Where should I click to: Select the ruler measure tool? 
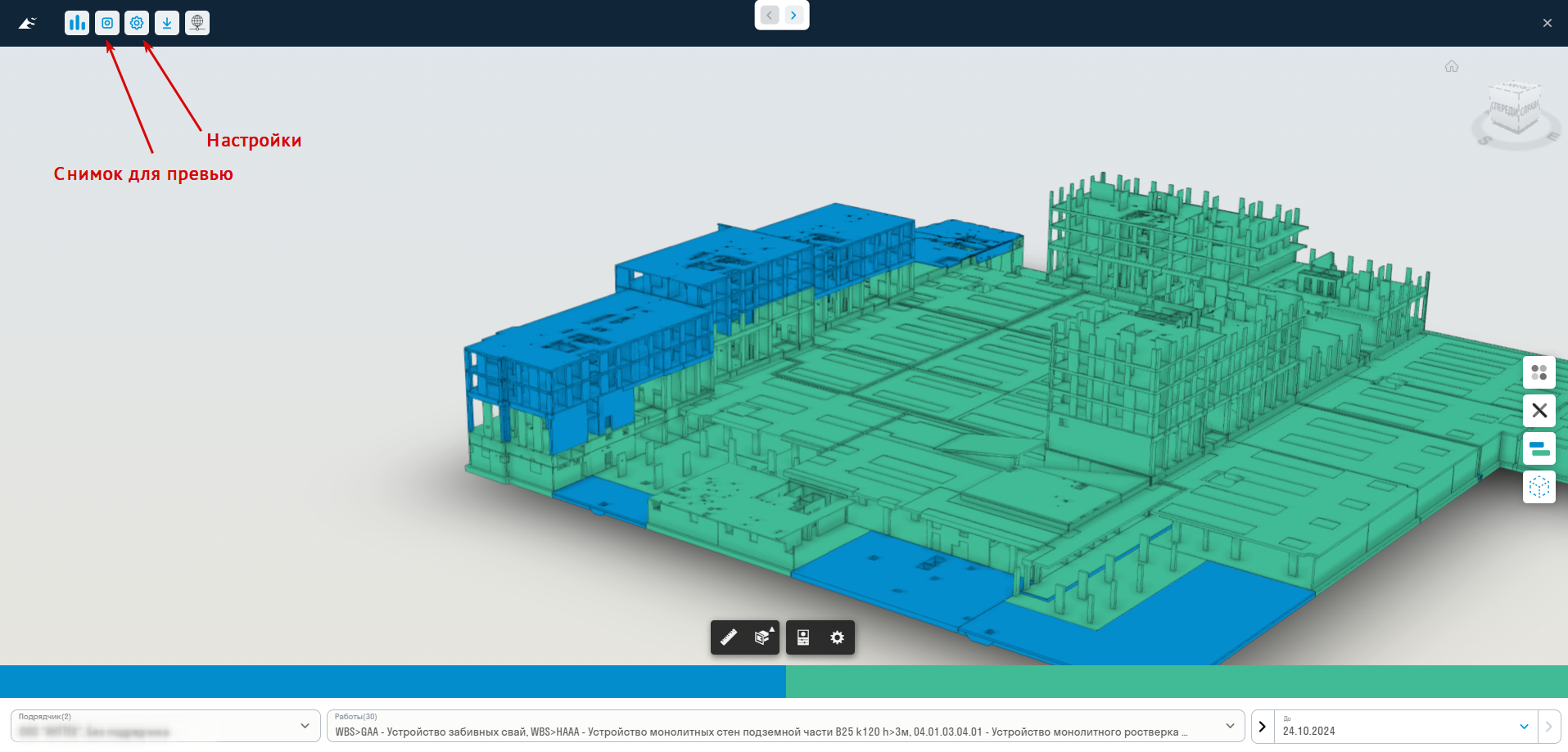tap(729, 637)
